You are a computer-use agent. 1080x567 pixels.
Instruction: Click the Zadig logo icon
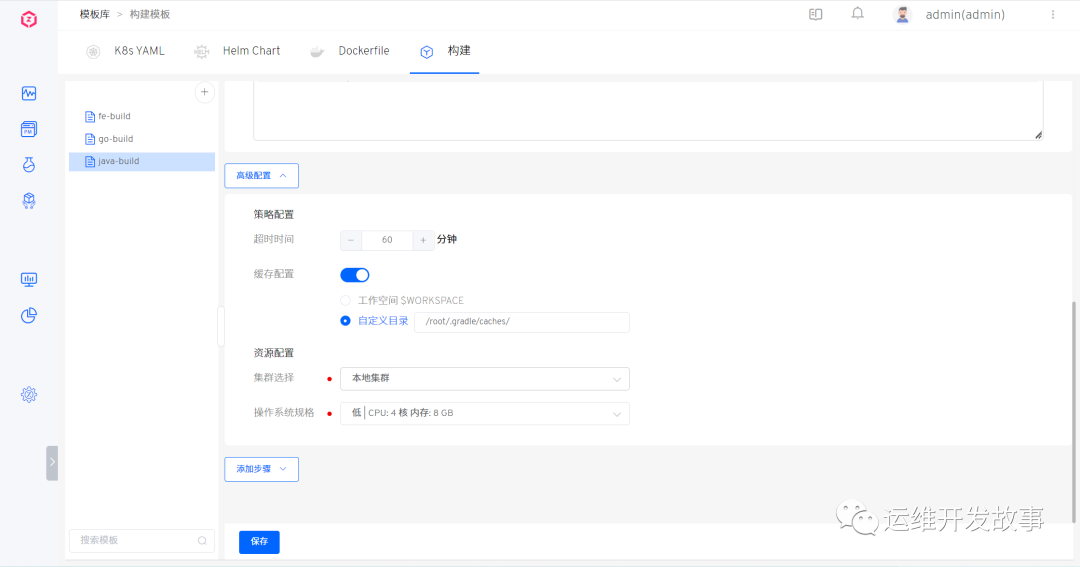point(28,19)
